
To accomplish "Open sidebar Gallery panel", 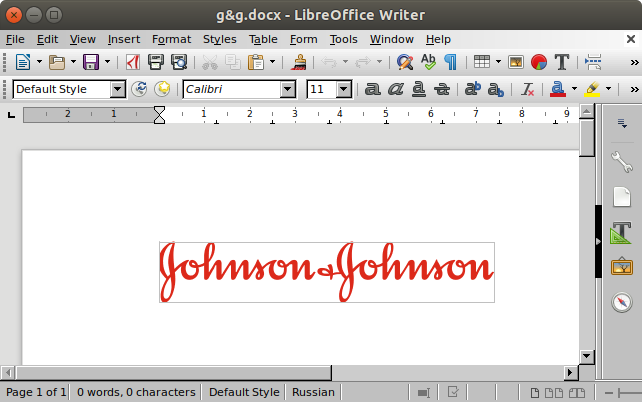I will pos(622,266).
